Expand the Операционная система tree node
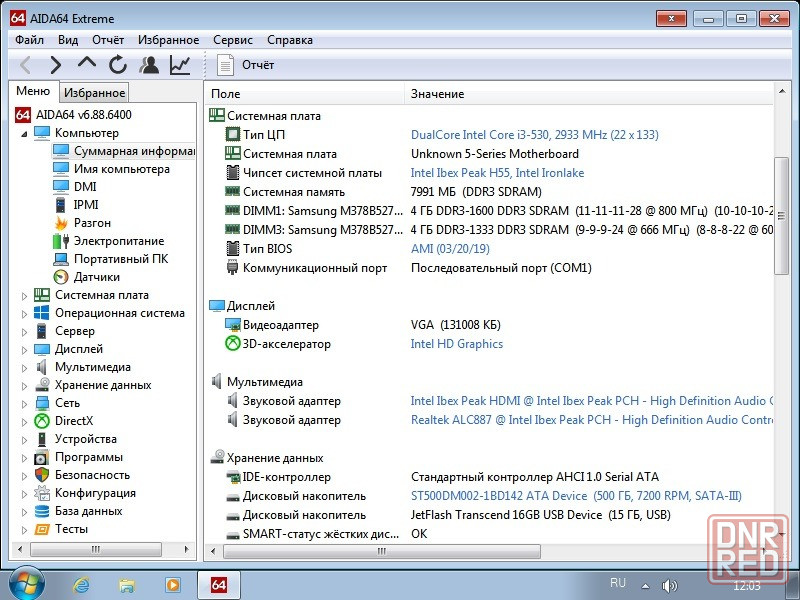This screenshot has height=600, width=800. [x=24, y=314]
